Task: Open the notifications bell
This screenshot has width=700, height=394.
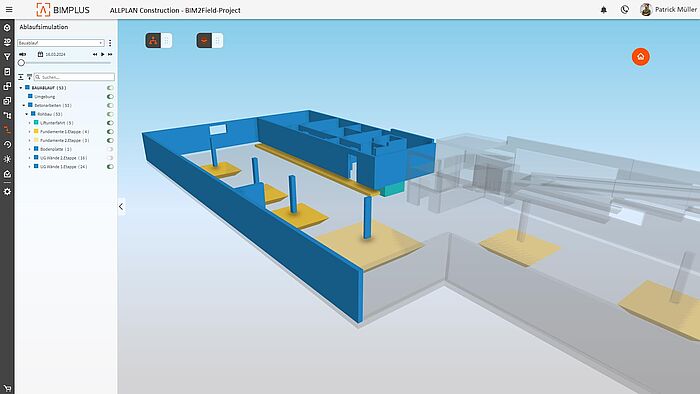Action: [604, 9]
